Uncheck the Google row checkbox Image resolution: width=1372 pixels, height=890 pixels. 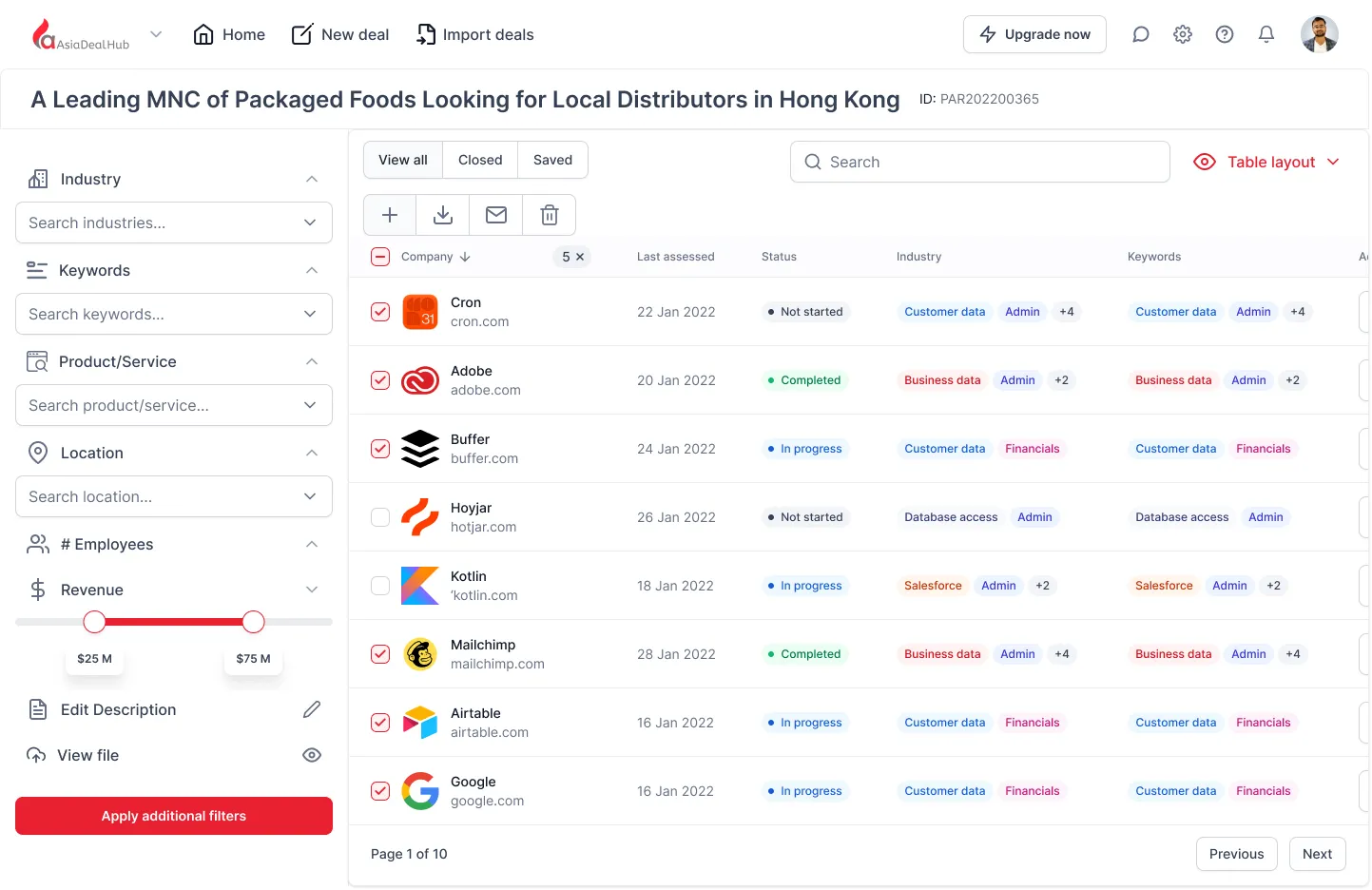click(380, 791)
